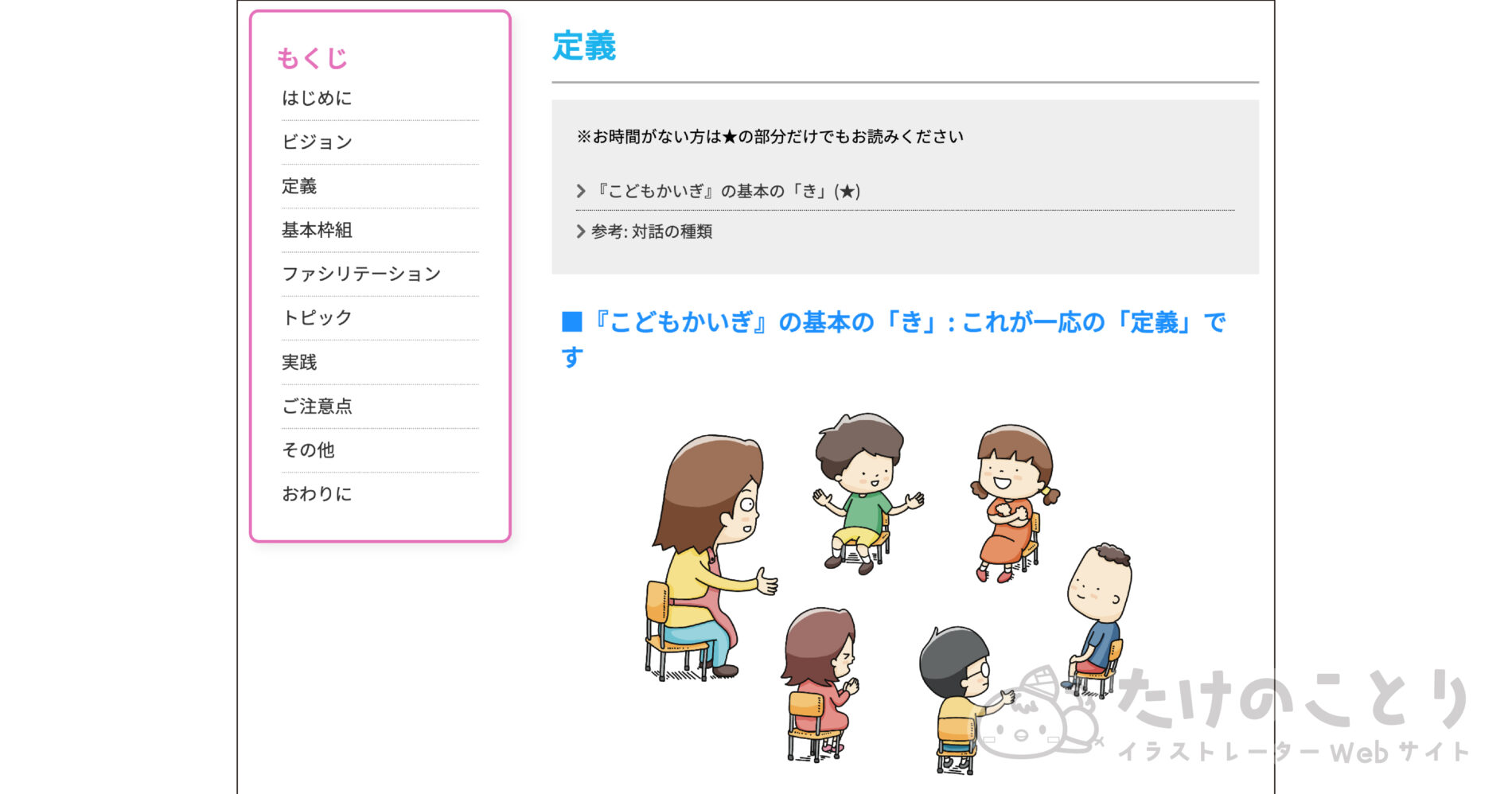1512x794 pixels.
Task: Jump to おわりに section
Action: click(x=317, y=494)
